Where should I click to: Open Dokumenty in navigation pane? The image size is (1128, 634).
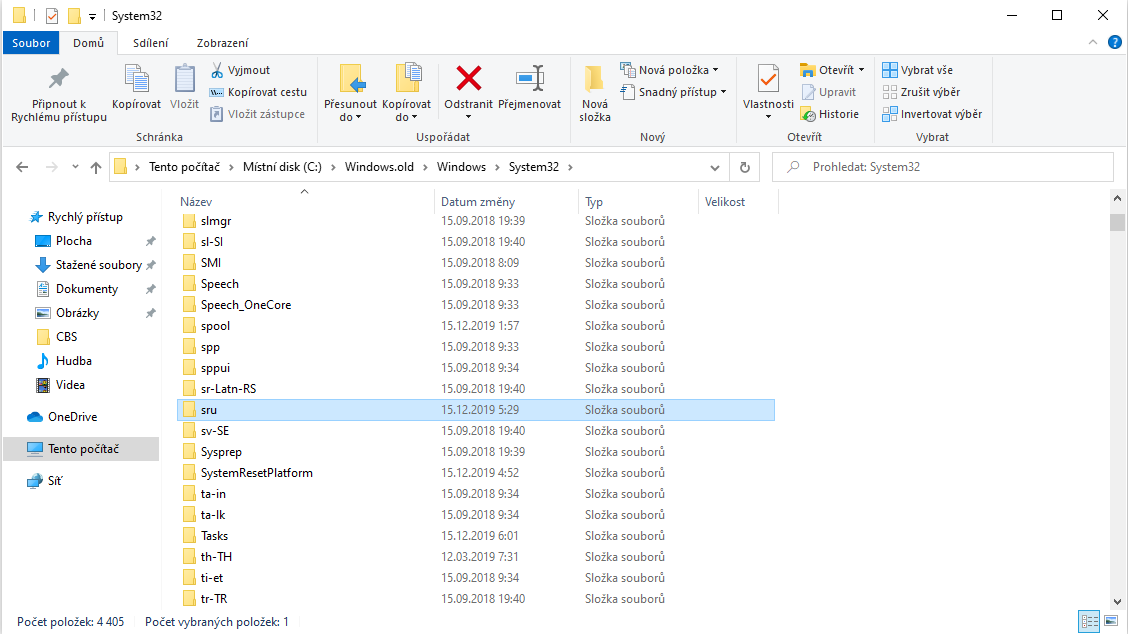(86, 289)
